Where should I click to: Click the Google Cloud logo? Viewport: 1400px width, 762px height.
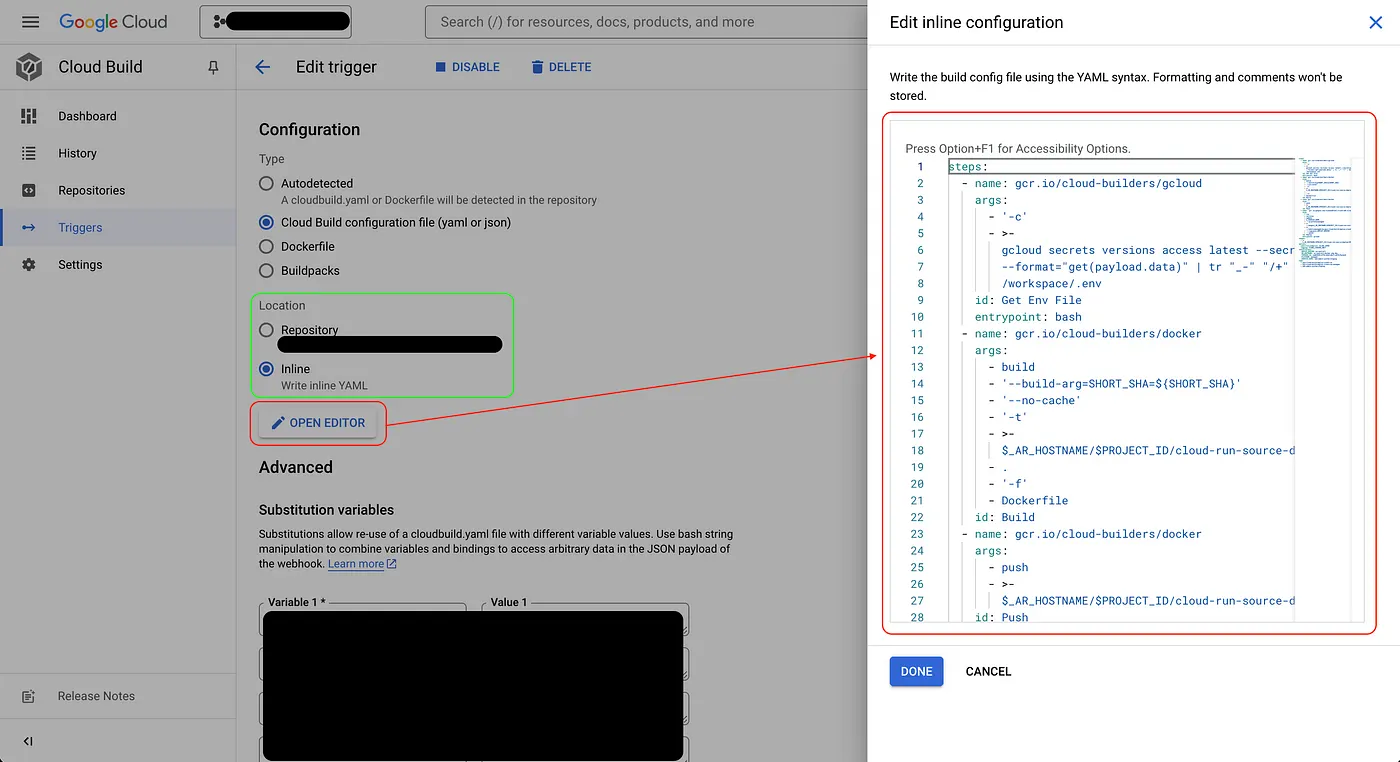[x=113, y=22]
